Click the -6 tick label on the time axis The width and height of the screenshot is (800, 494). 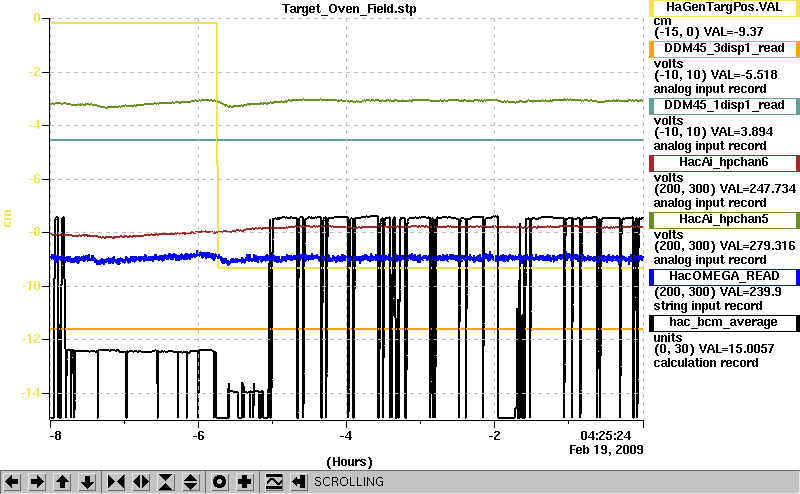(198, 436)
